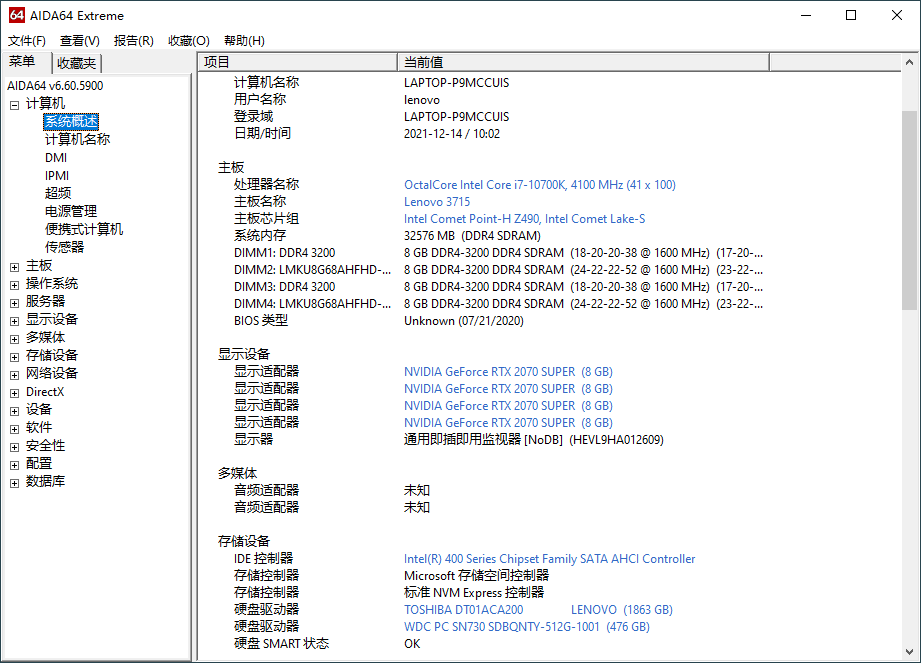Image resolution: width=921 pixels, height=663 pixels.
Task: Select the IPMI page icon
Action: [55, 174]
